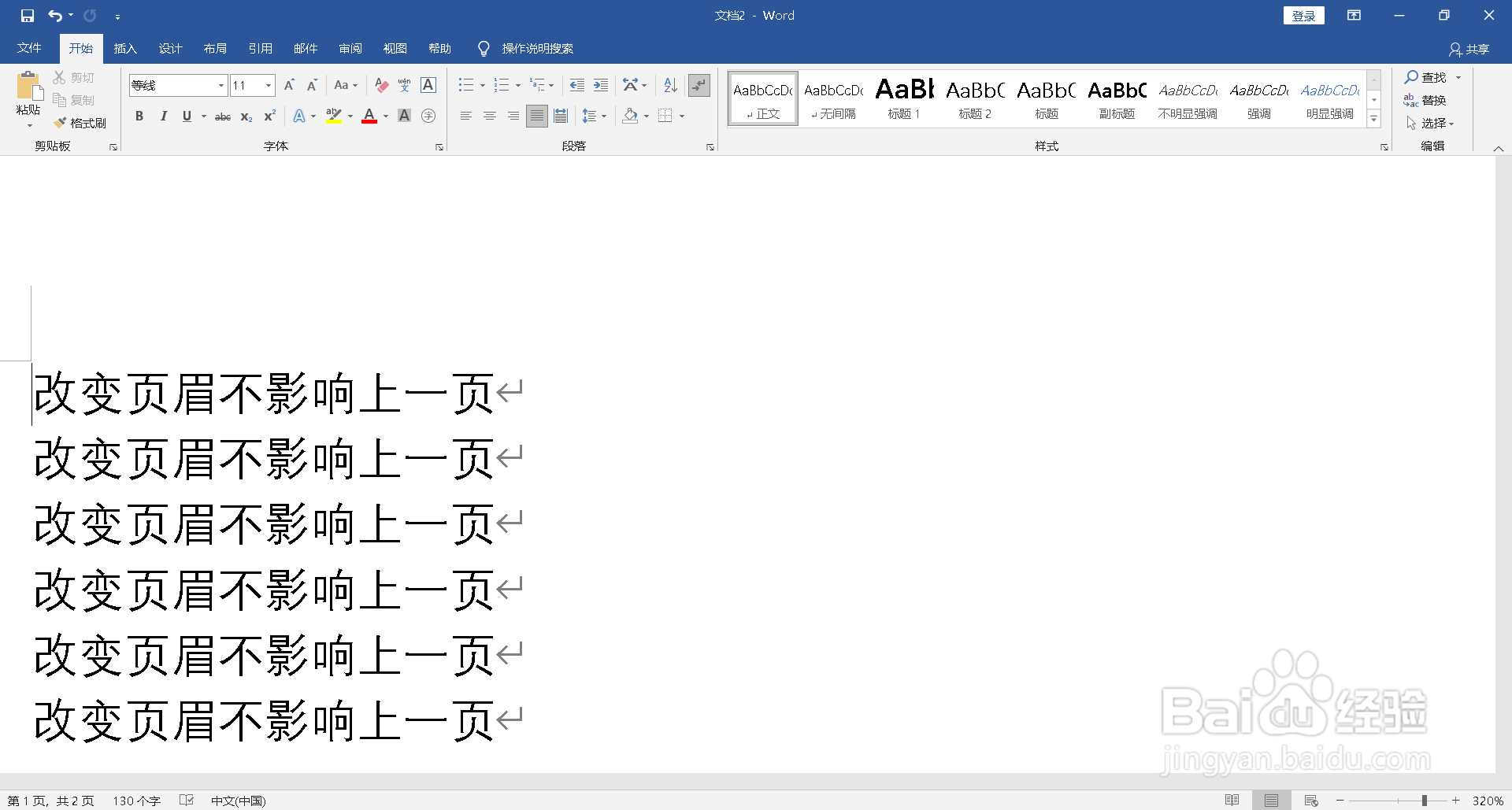Apply character border icon

[x=428, y=85]
